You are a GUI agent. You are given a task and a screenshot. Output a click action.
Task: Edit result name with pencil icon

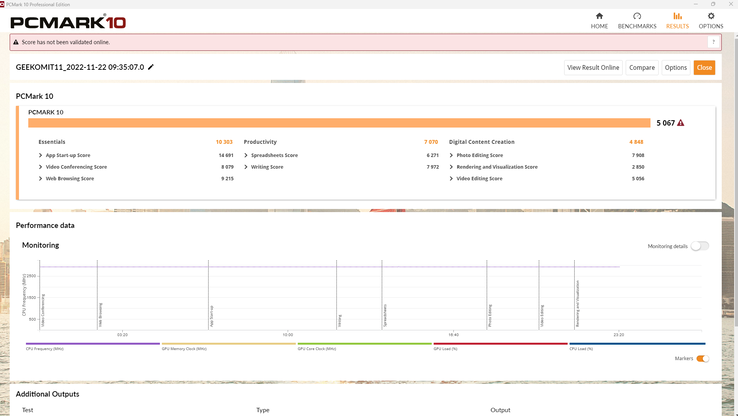point(151,67)
